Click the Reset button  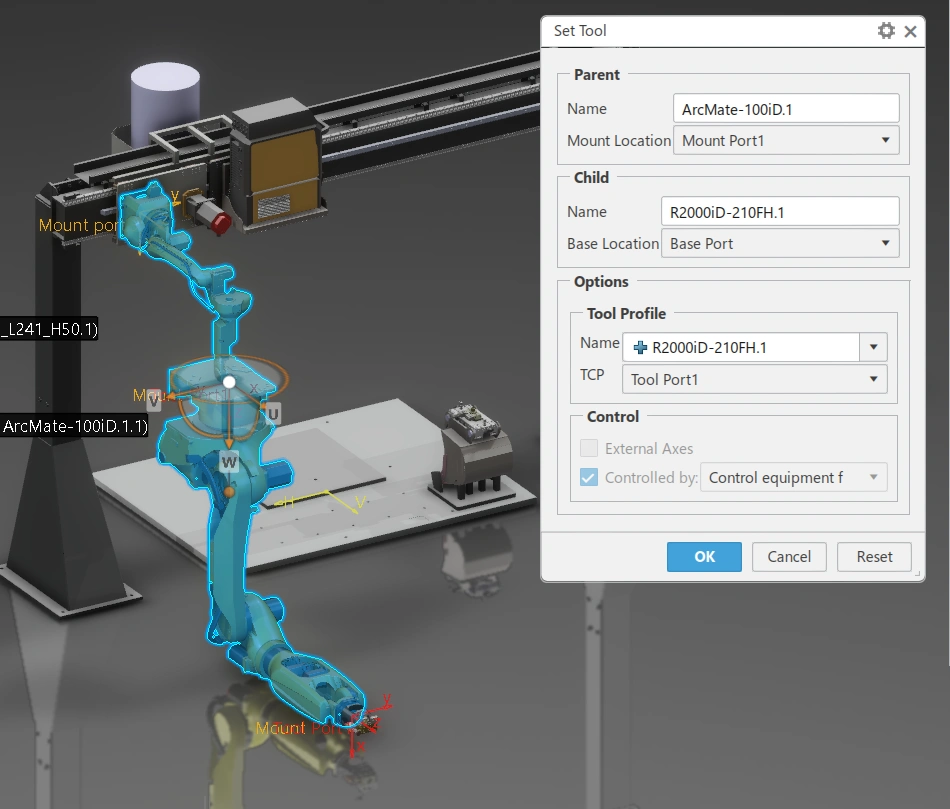tap(874, 556)
